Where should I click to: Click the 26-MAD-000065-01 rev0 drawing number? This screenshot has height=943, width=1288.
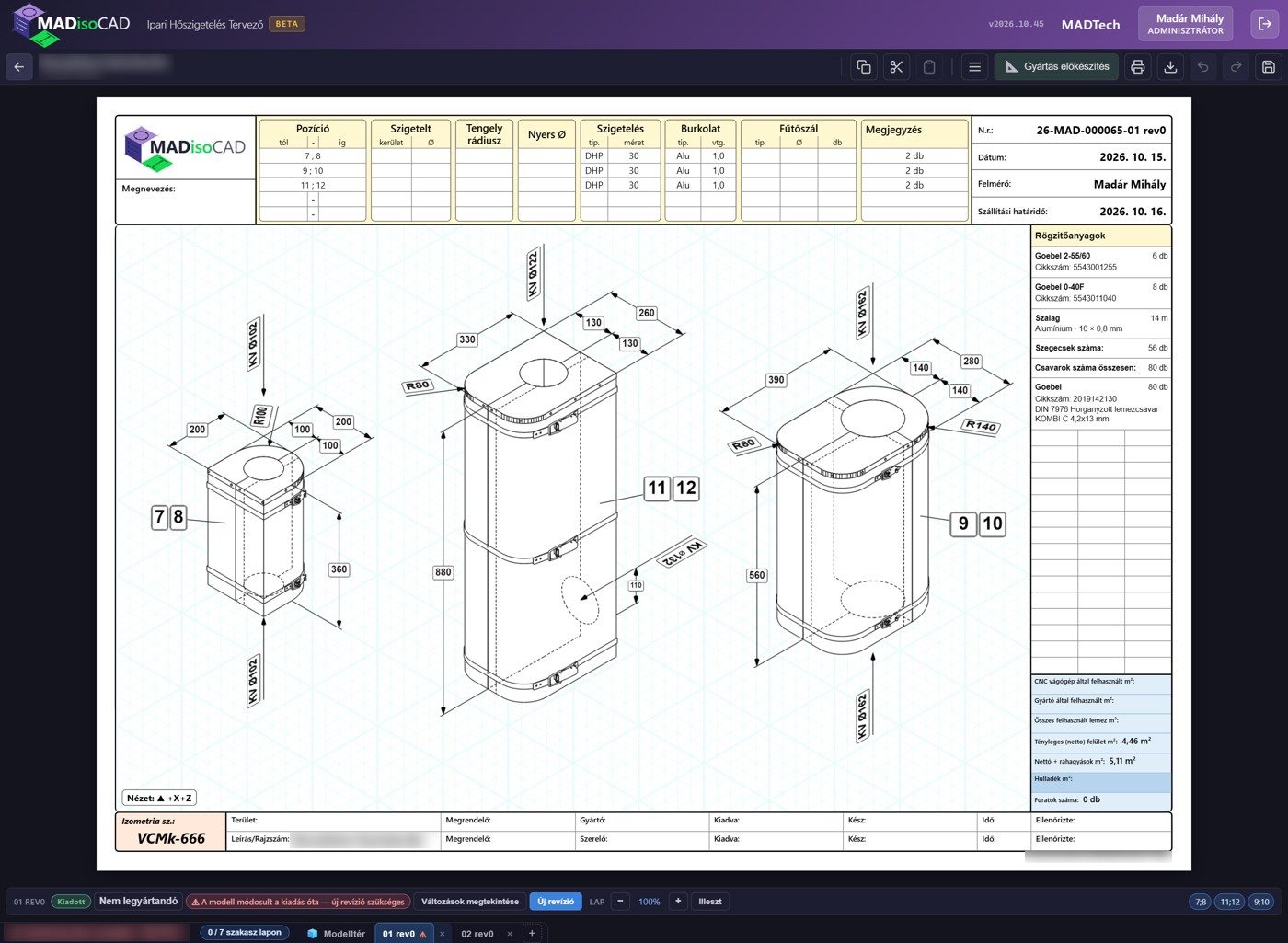pyautogui.click(x=1100, y=131)
